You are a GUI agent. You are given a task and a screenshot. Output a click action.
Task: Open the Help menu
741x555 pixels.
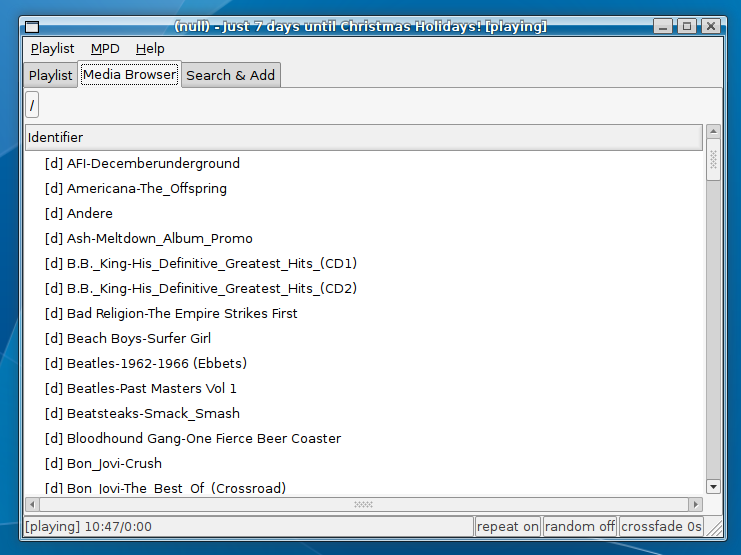coord(150,49)
